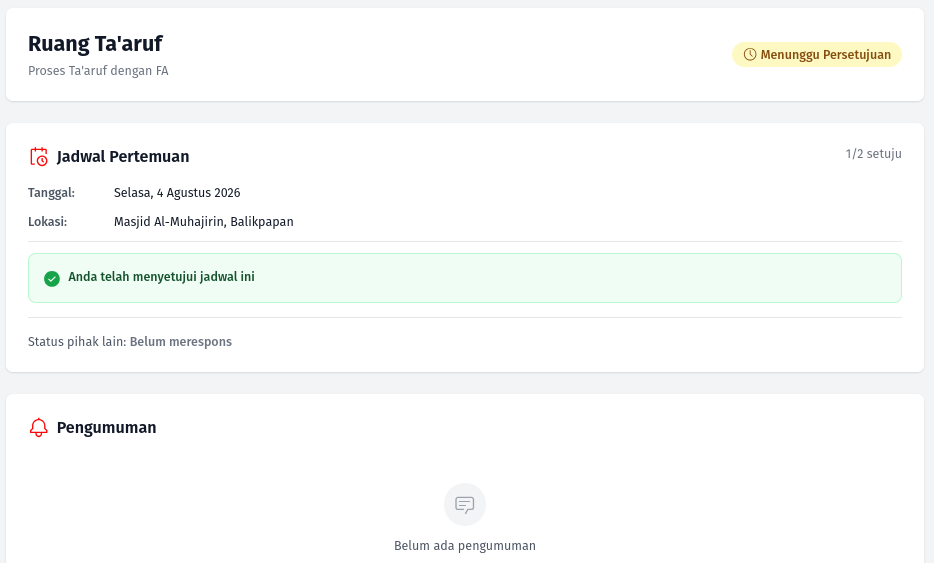Click the empty message bubble icon

465,505
